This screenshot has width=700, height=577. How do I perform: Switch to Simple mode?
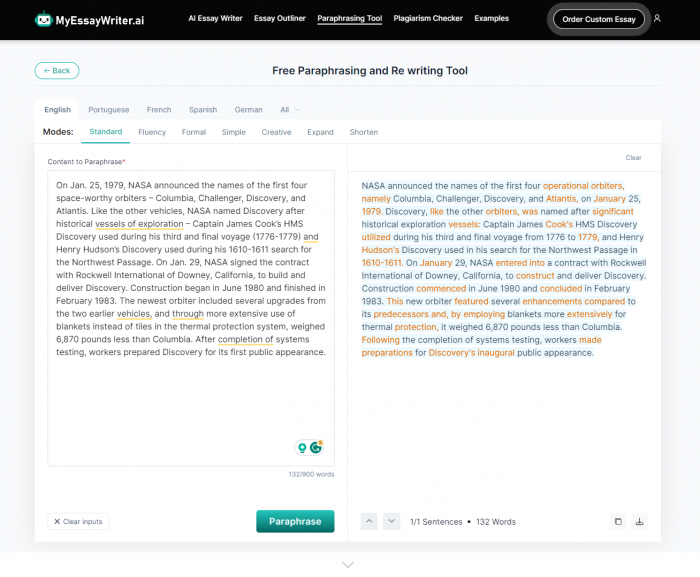[234, 132]
